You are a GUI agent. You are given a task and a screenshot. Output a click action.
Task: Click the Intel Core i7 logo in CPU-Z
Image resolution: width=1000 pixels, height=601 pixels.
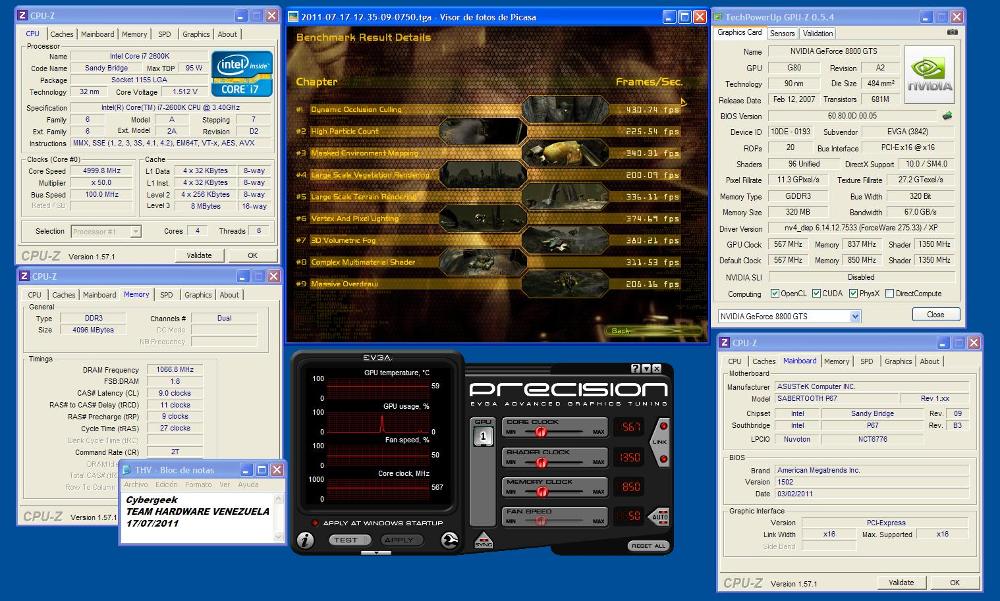242,74
